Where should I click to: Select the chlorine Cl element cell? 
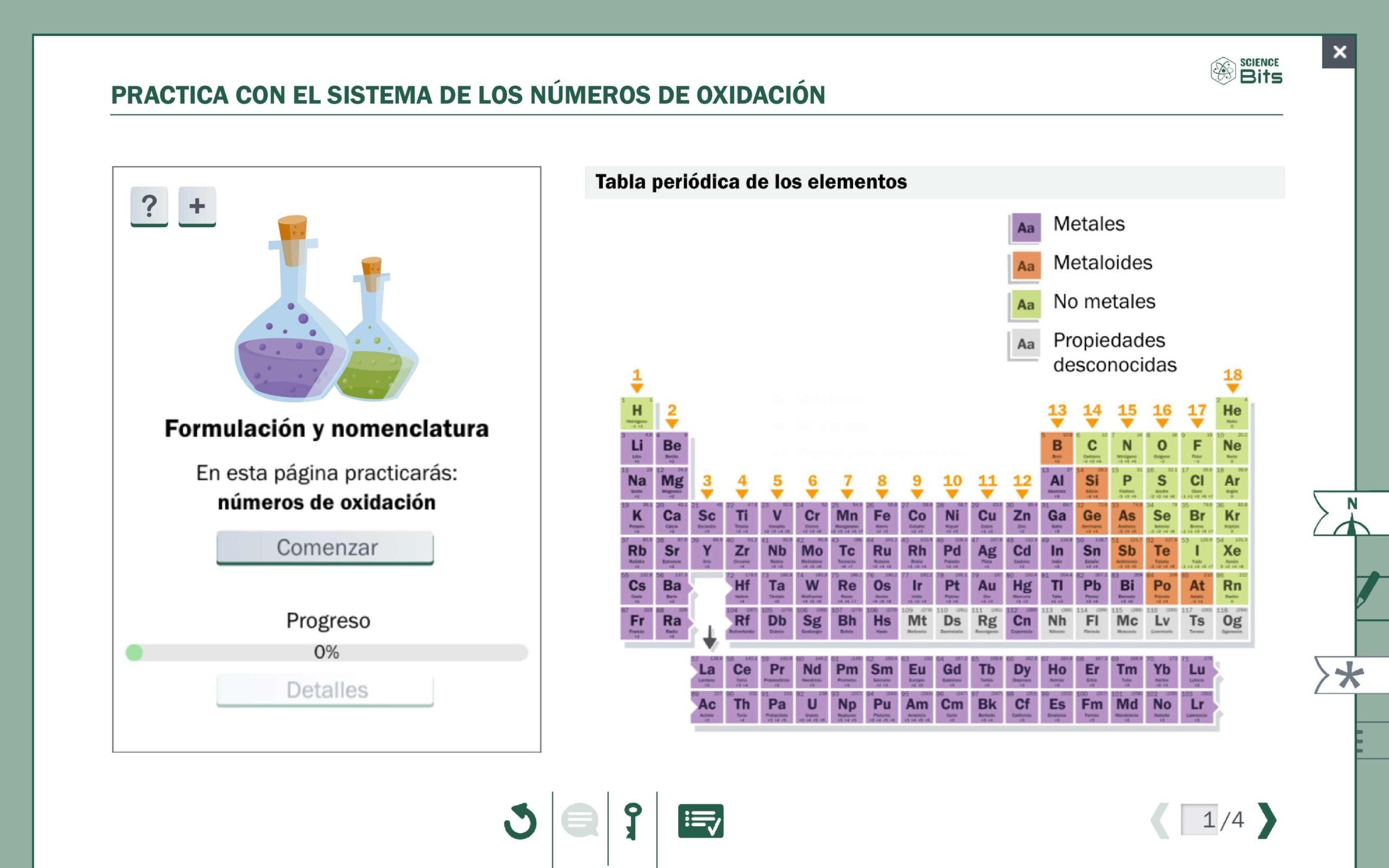(1197, 483)
